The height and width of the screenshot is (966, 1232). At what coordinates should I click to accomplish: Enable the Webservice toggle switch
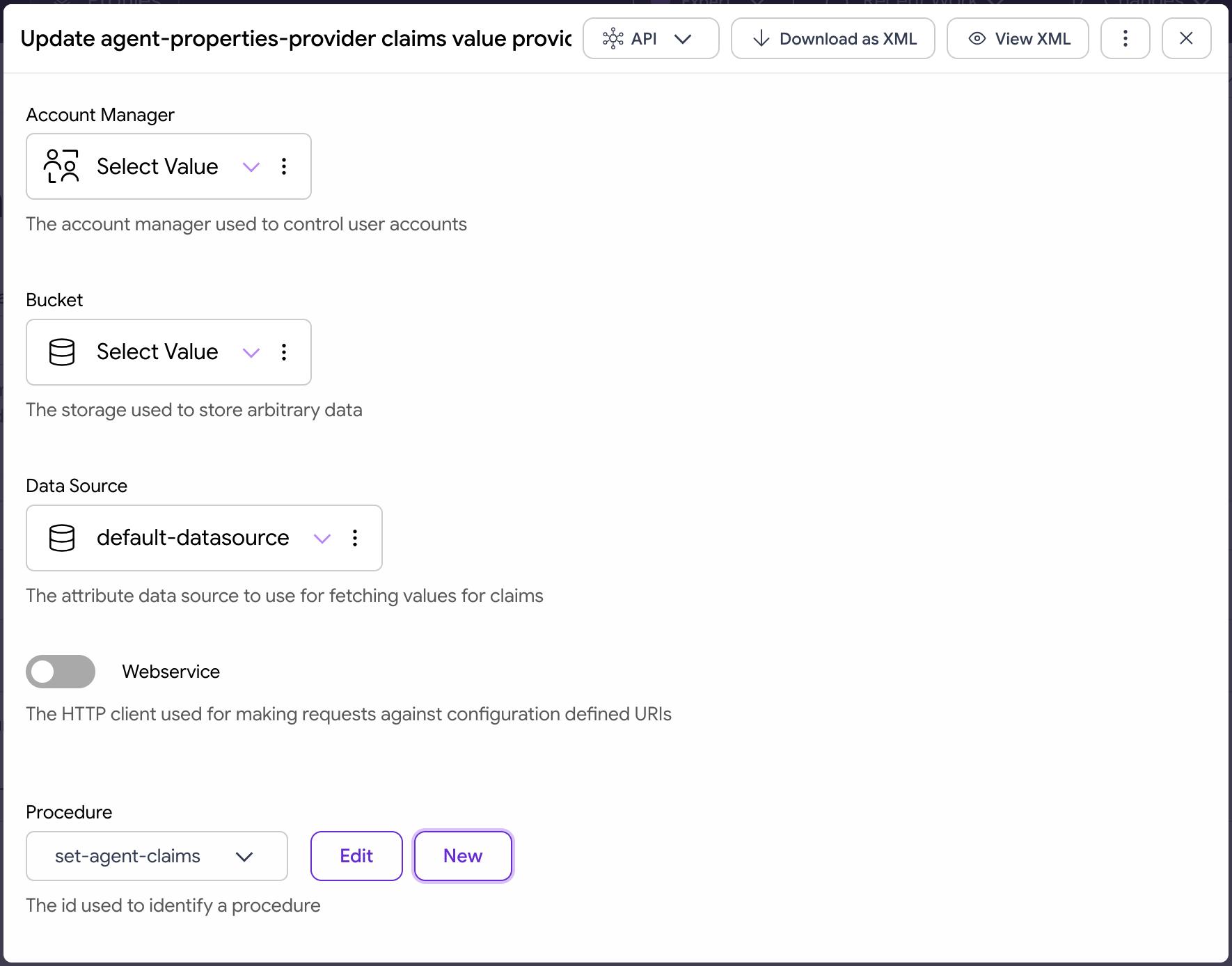(61, 672)
